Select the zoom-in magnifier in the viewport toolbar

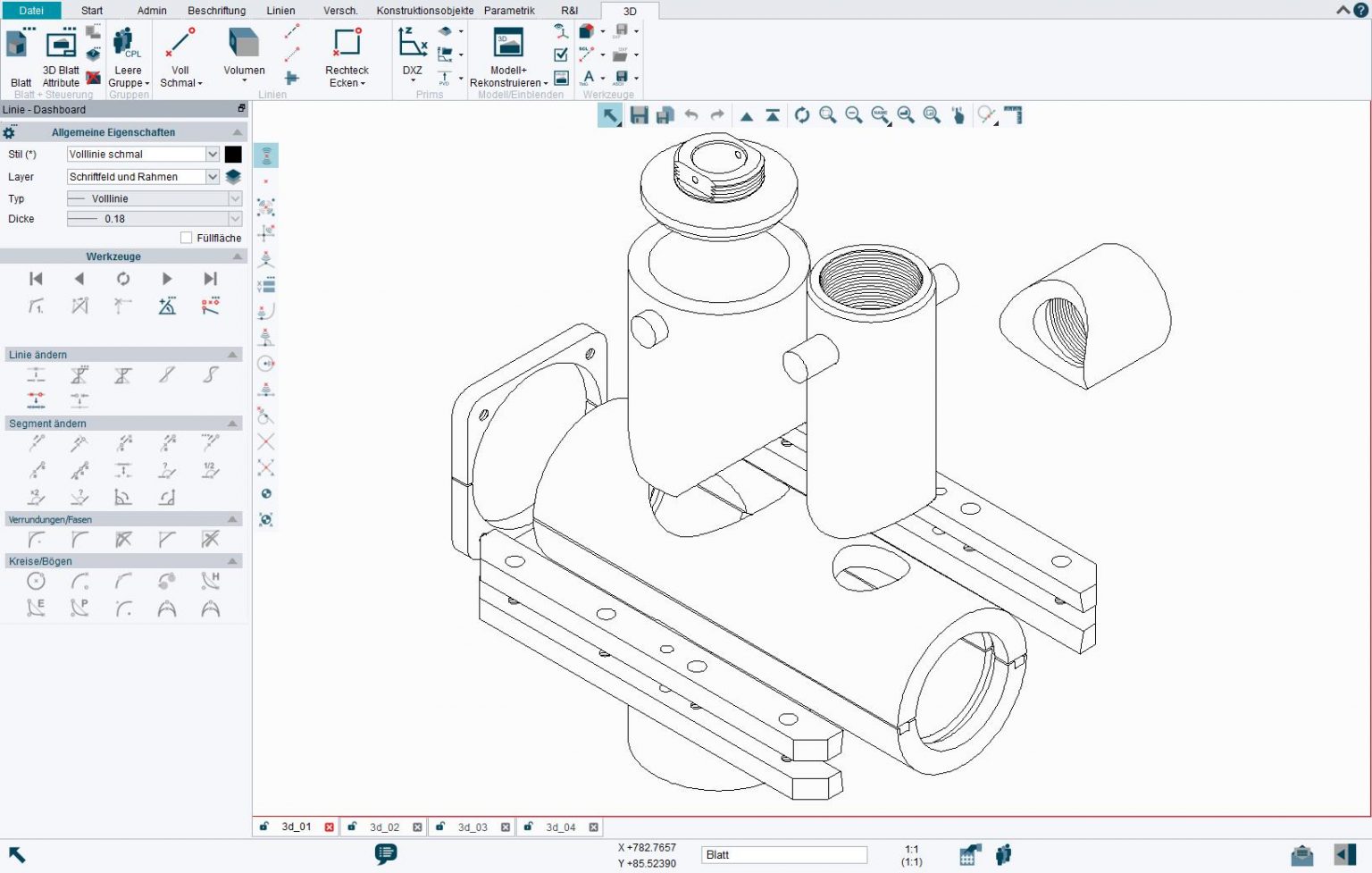point(827,114)
